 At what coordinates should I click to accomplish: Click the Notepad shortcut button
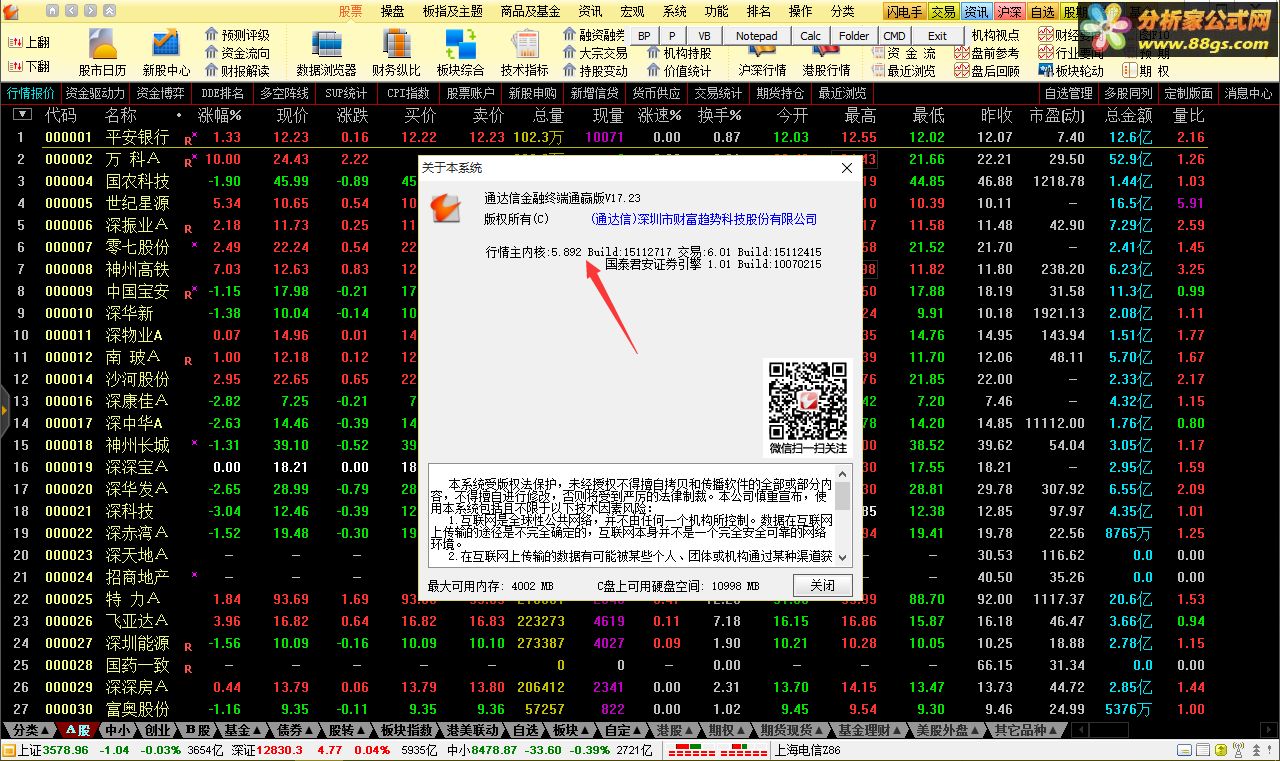(x=756, y=35)
